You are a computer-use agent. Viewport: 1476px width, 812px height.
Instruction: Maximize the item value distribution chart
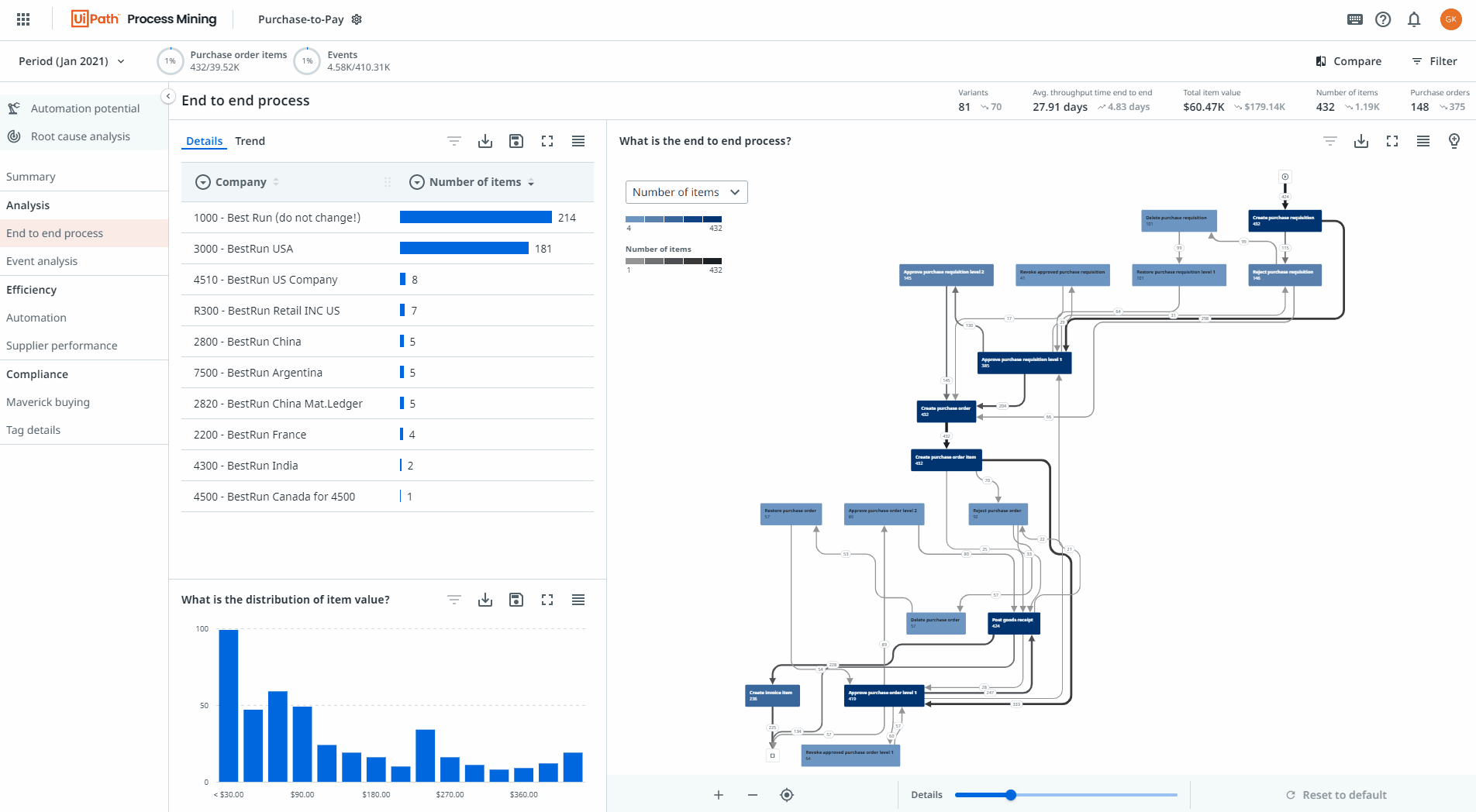click(x=547, y=600)
